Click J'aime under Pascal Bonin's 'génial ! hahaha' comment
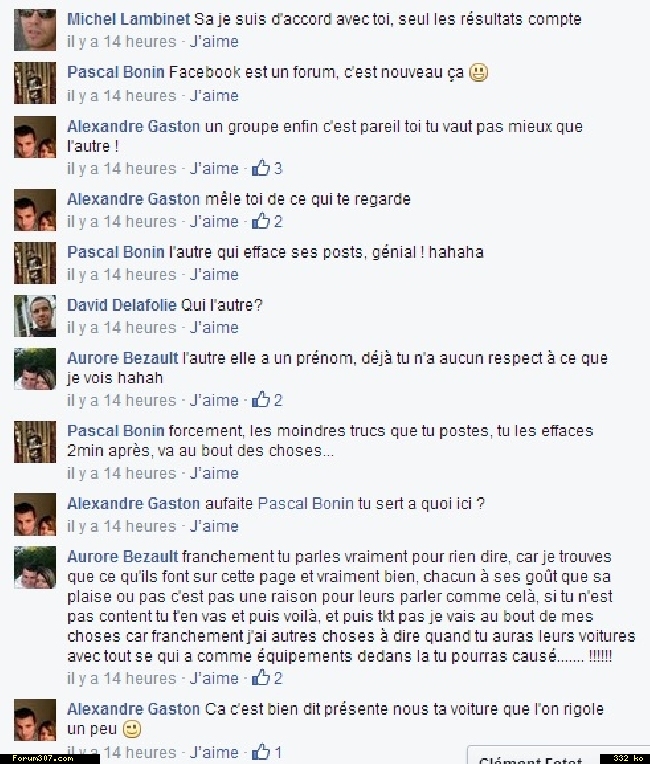The image size is (650, 764). pos(214,274)
